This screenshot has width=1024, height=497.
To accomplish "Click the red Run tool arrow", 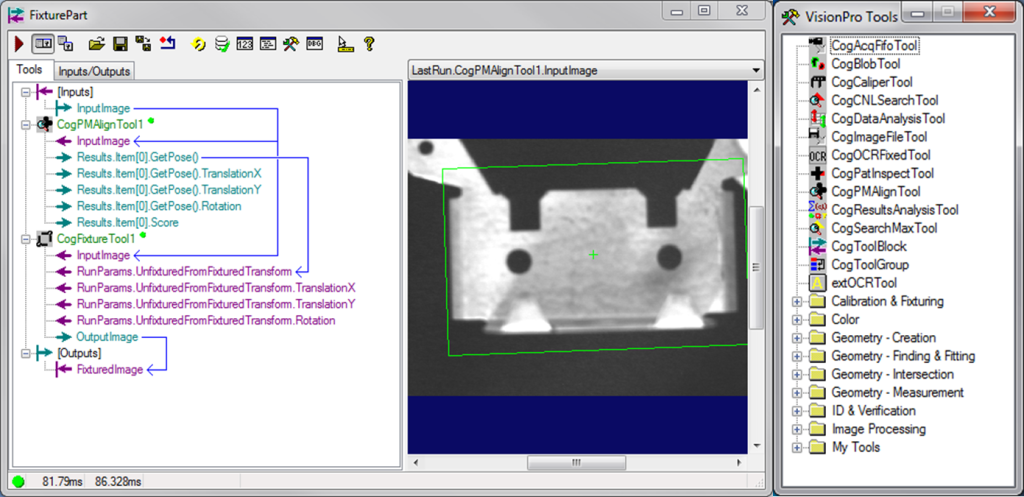I will point(19,44).
